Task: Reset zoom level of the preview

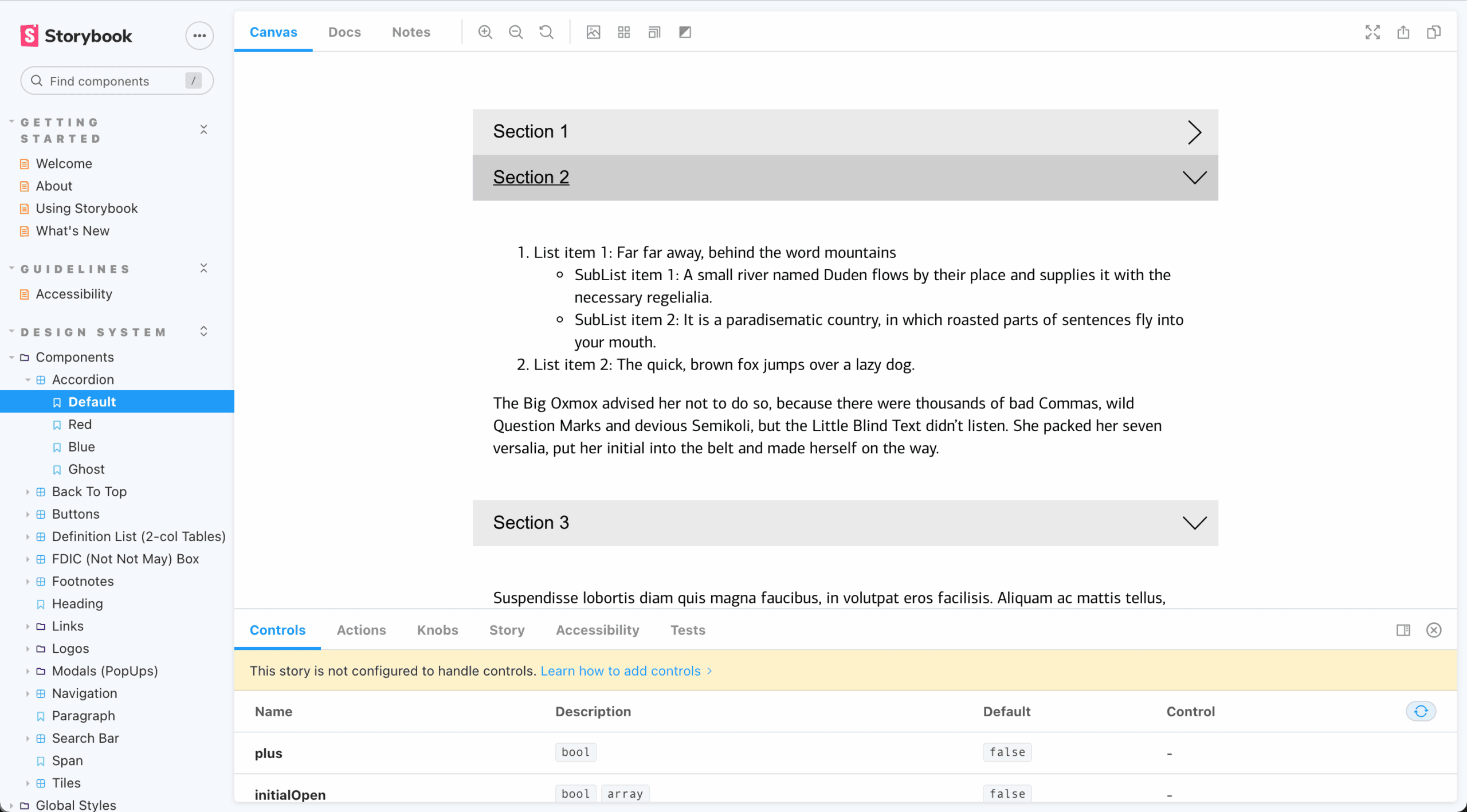Action: [546, 32]
